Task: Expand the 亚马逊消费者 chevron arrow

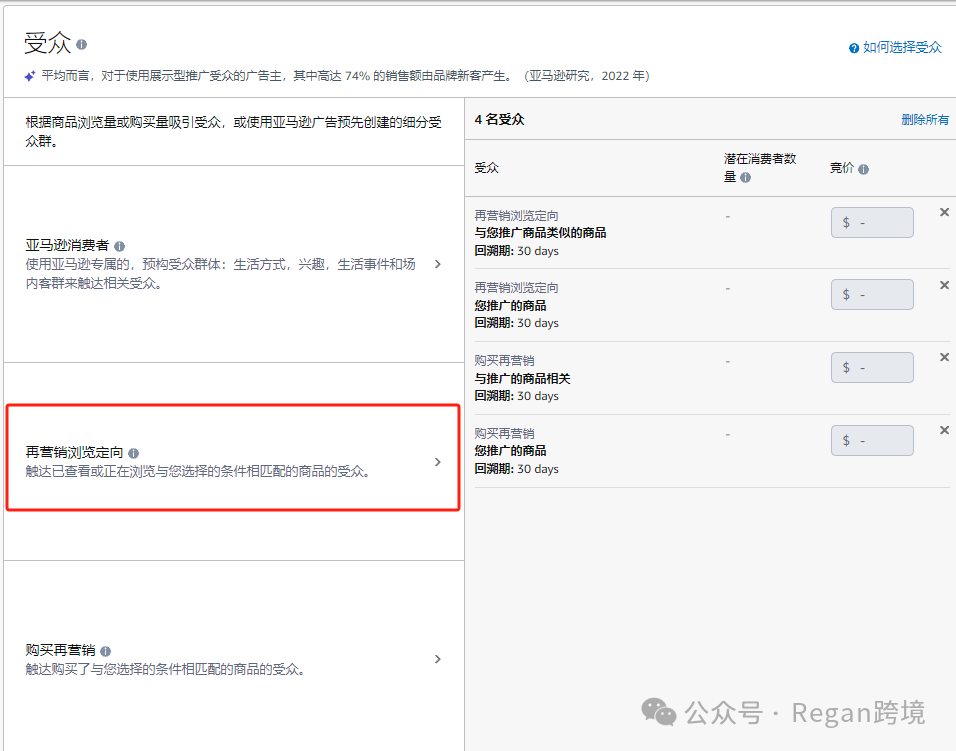Action: [x=438, y=264]
